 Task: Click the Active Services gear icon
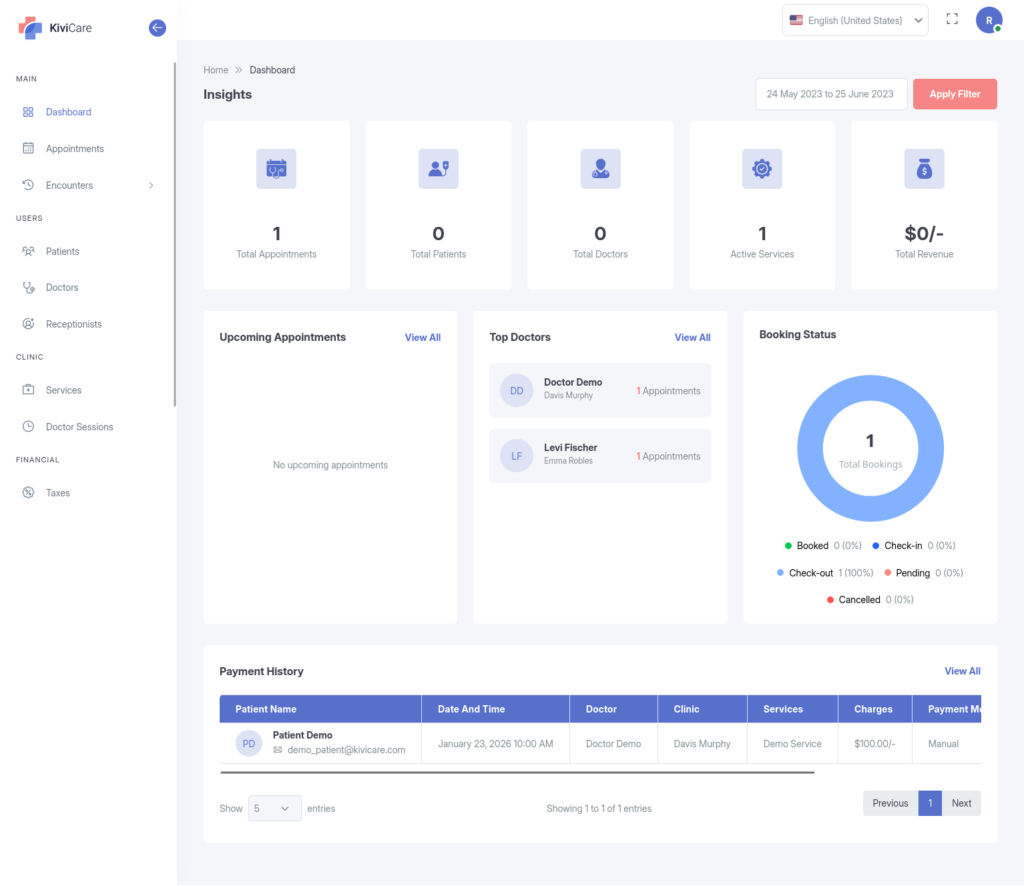coord(762,169)
